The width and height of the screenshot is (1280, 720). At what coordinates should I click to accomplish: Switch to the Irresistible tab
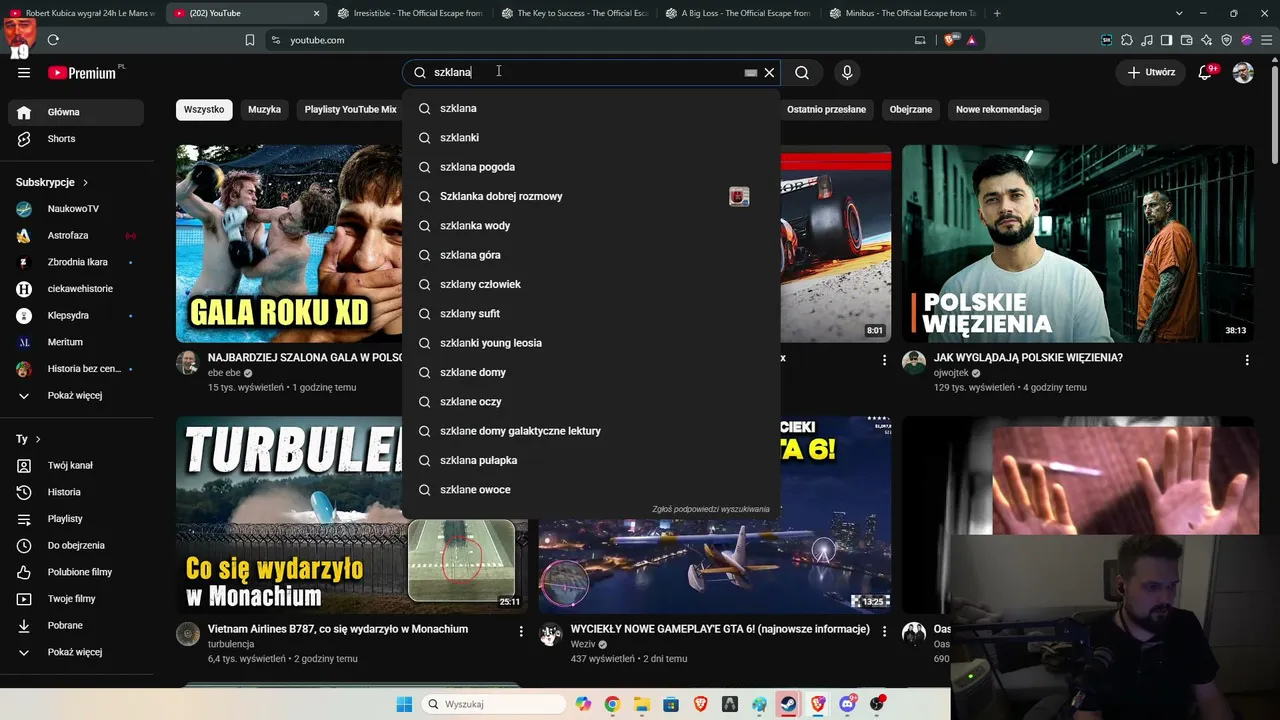coord(409,13)
